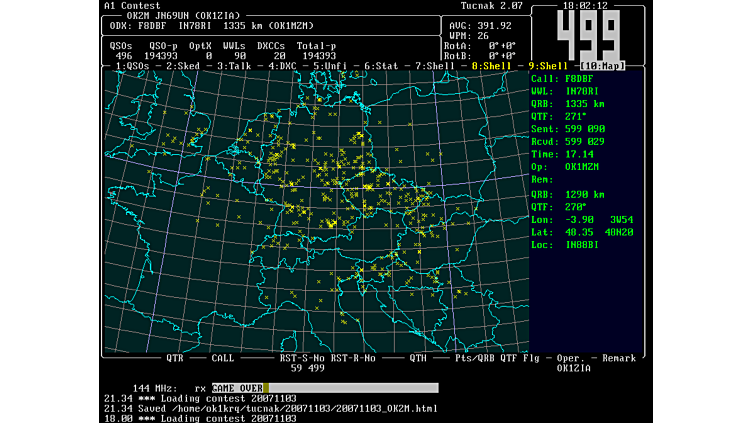Image resolution: width=752 pixels, height=423 pixels.
Task: Open the 4:DXC cluster tab
Action: point(279,66)
